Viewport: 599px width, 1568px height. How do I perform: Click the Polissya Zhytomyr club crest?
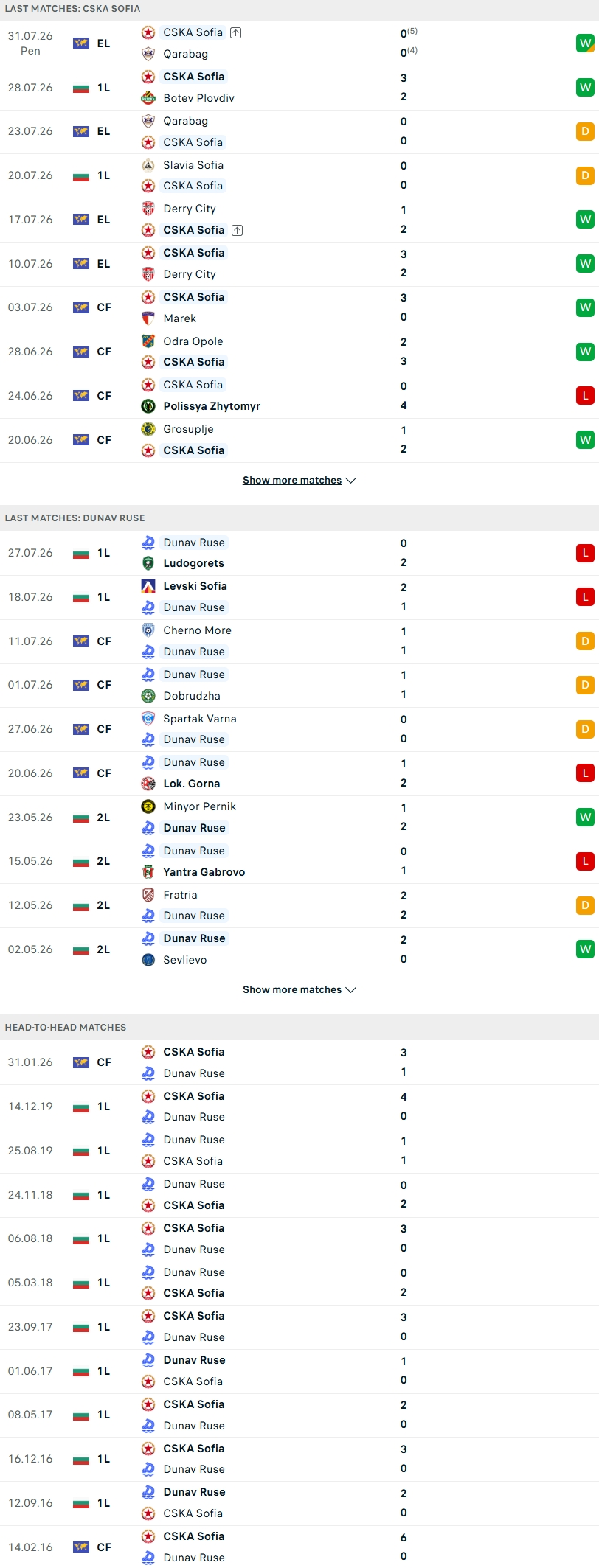point(148,406)
